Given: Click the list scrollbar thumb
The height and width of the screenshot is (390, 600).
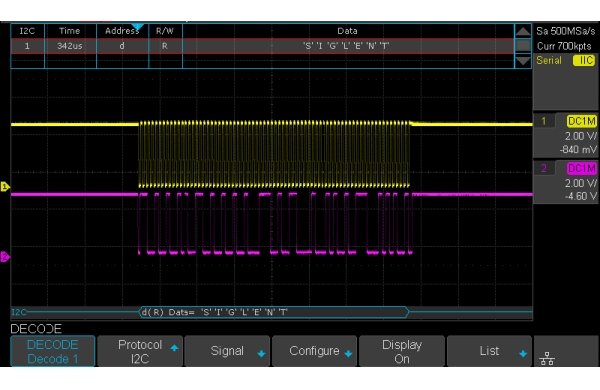Looking at the screenshot, I should point(523,46).
